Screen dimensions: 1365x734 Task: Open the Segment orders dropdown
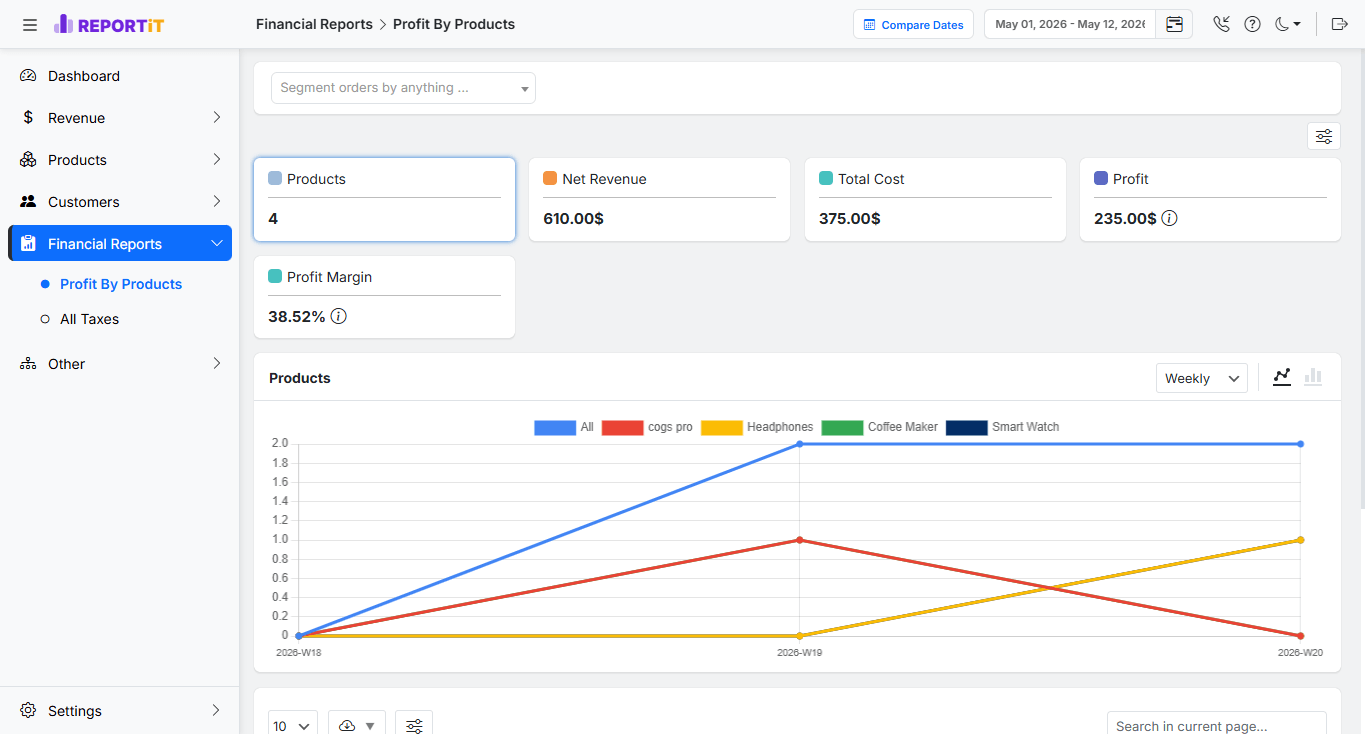(403, 88)
